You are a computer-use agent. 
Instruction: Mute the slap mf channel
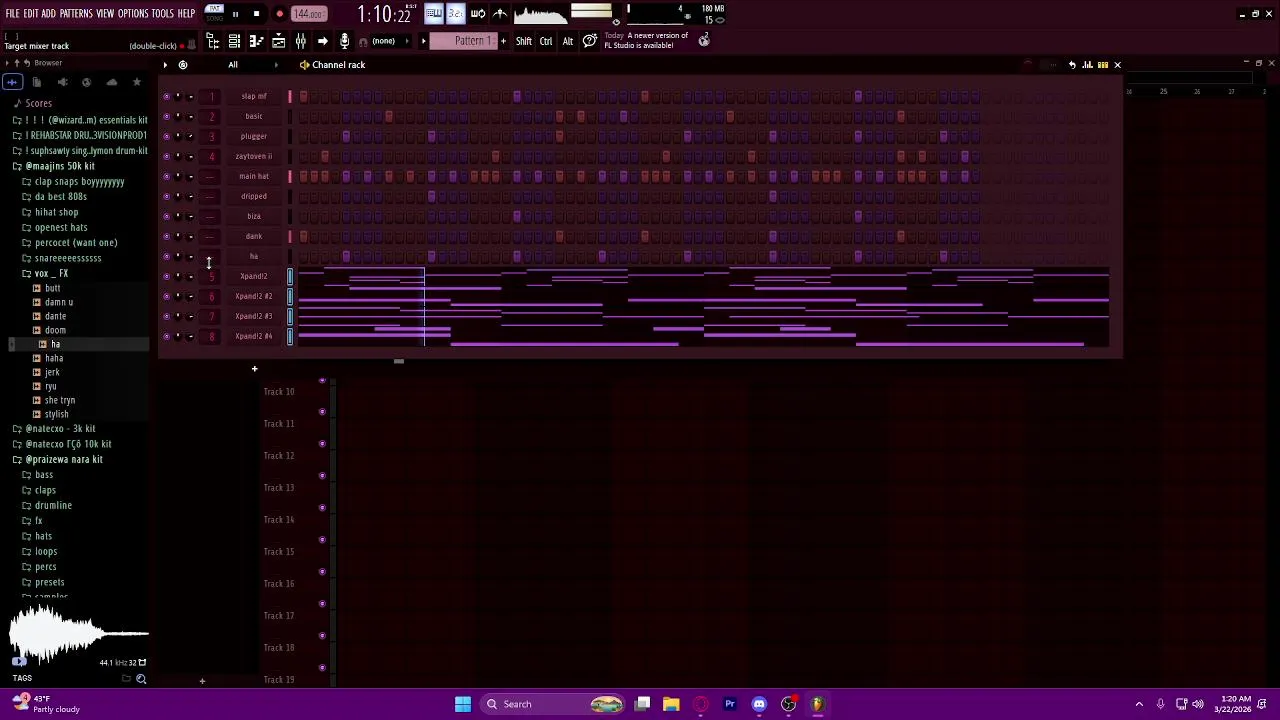(x=166, y=97)
